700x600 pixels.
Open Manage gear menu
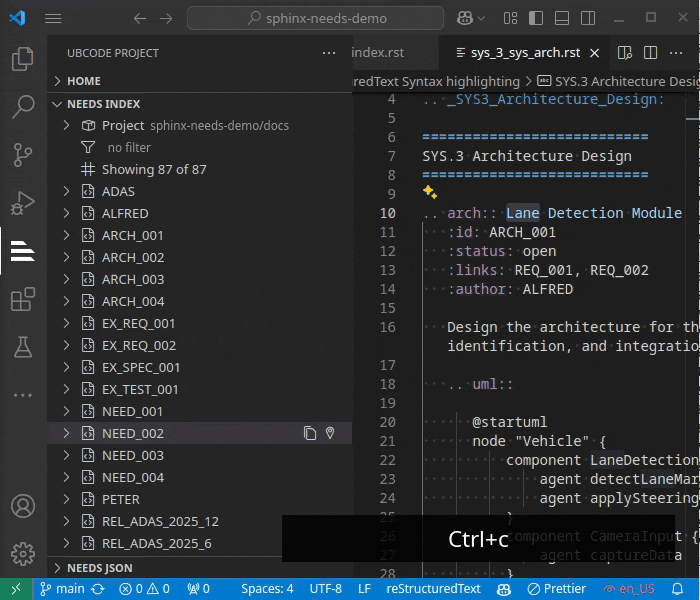pos(22,554)
